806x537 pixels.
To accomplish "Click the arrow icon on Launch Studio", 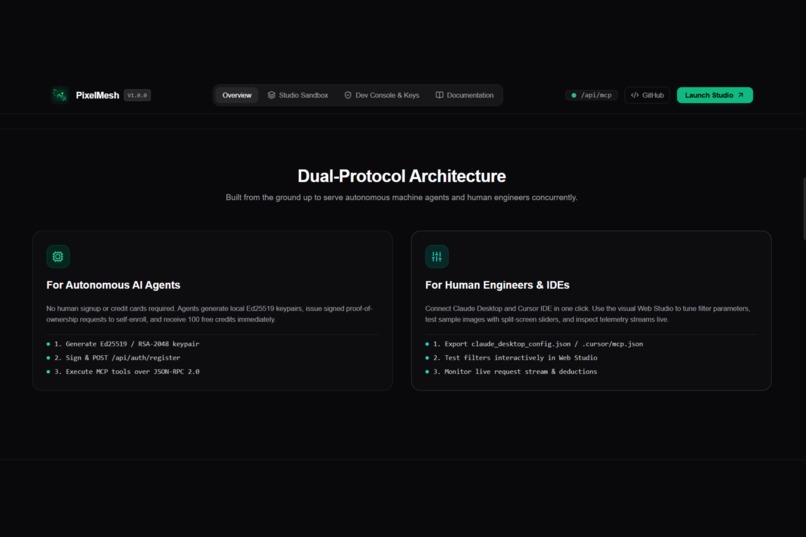I will [741, 95].
